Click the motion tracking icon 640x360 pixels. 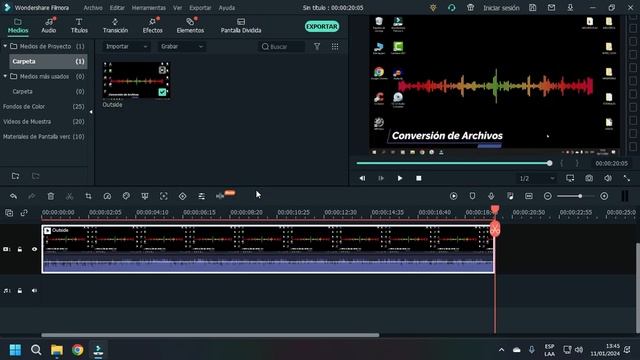point(164,196)
